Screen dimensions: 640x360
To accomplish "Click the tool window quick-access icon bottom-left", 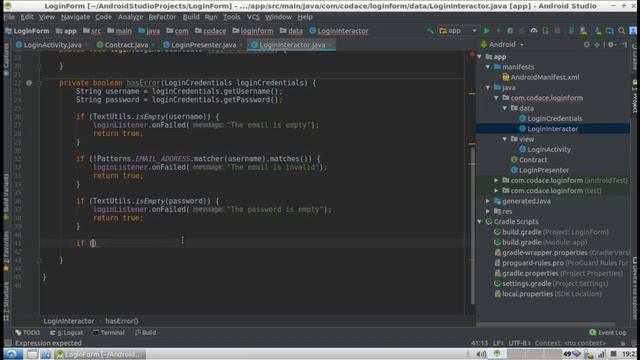I will [8, 343].
